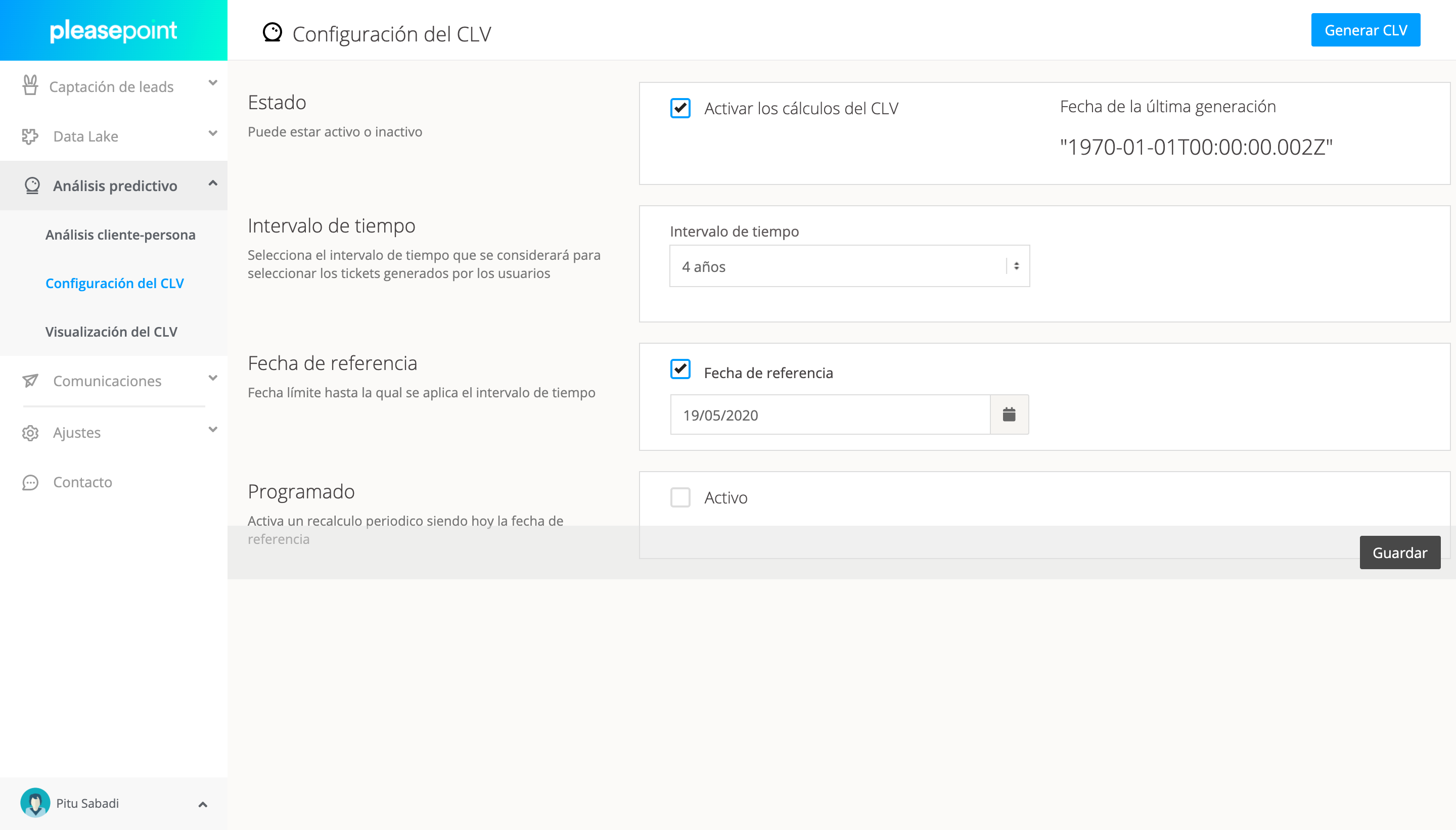The width and height of the screenshot is (1456, 830).
Task: Click the Data Lake puzzle icon
Action: tap(30, 136)
